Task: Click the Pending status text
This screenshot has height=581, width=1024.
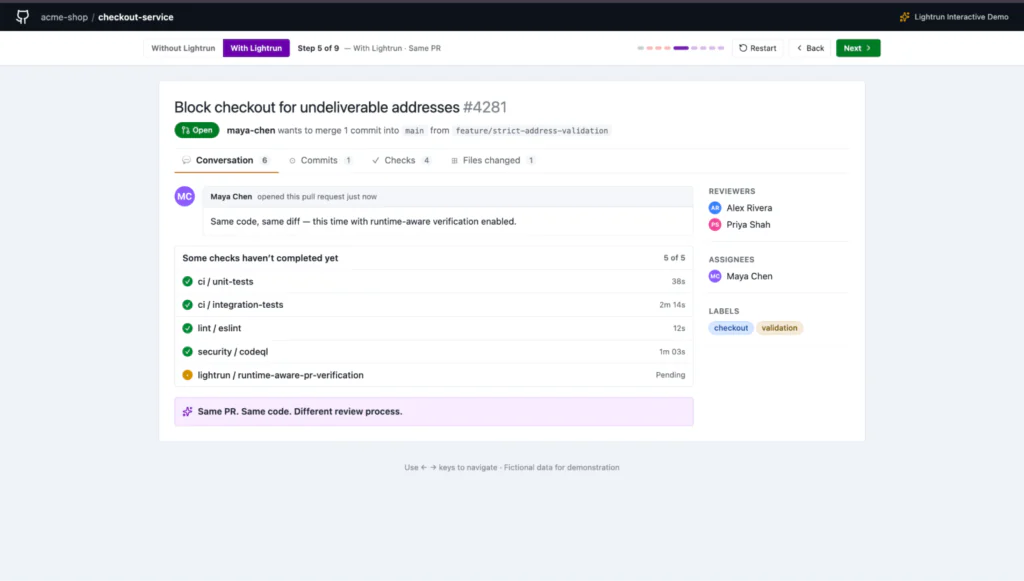Action: [x=670, y=375]
